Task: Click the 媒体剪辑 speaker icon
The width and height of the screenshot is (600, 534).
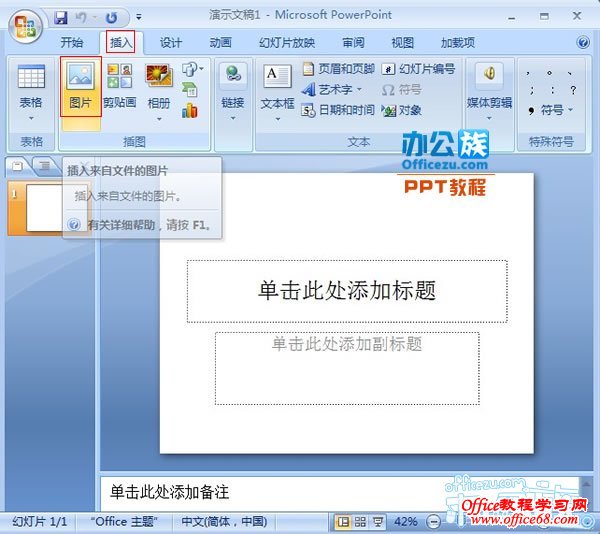Action: 489,75
